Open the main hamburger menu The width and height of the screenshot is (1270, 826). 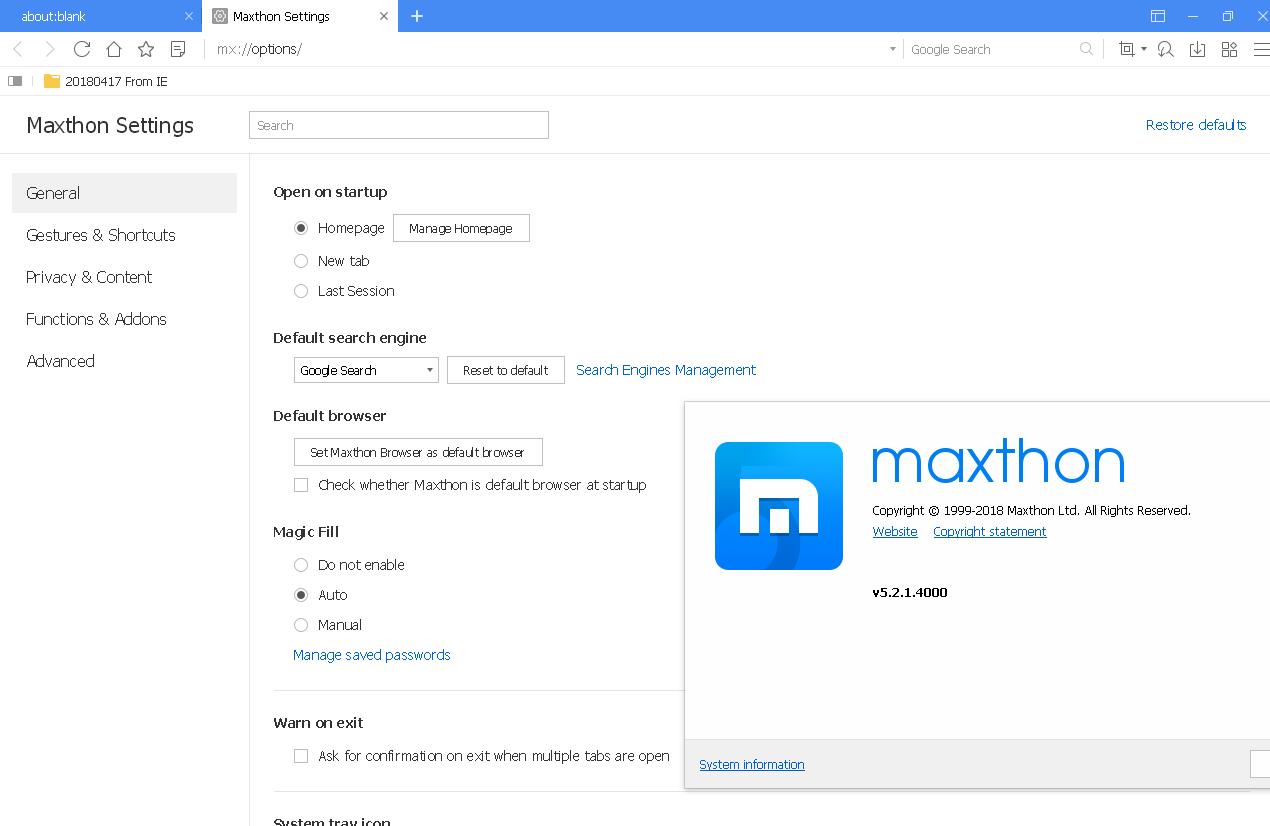point(1261,49)
